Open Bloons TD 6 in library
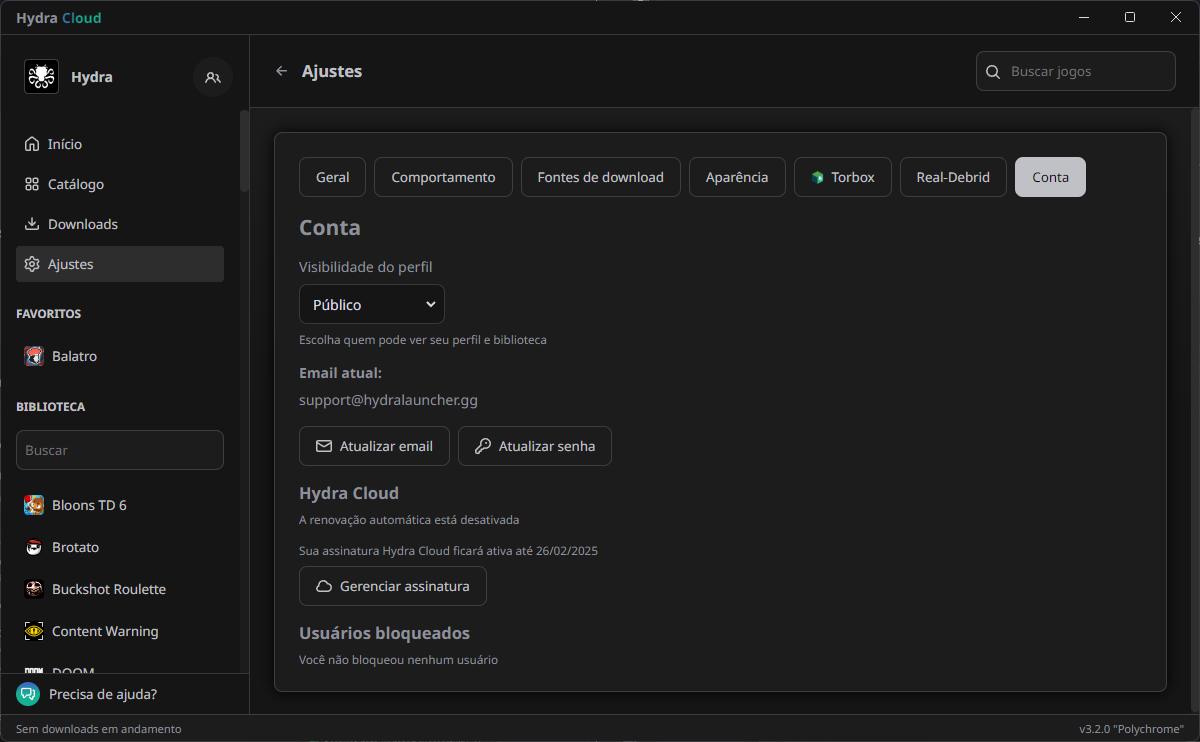 [89, 505]
